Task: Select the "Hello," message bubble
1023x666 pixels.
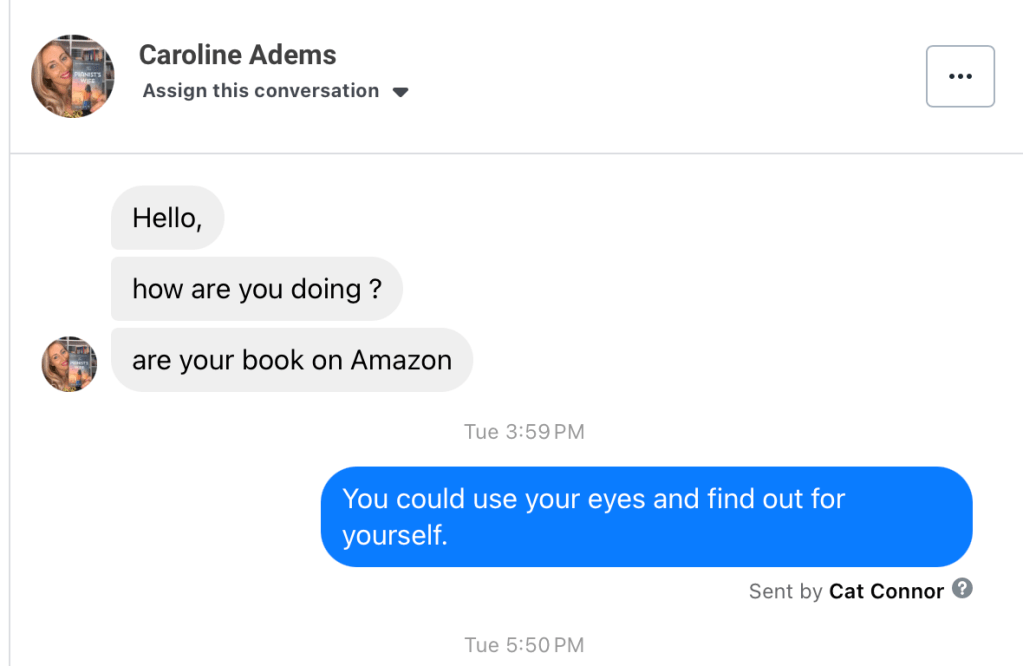Action: point(167,218)
